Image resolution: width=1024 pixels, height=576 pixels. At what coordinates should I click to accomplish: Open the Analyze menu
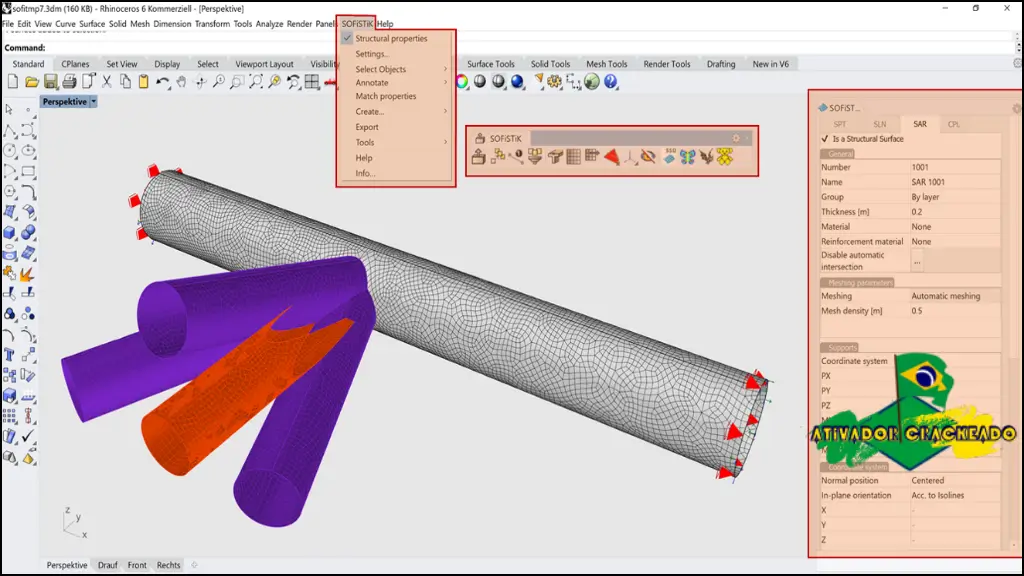tap(269, 24)
